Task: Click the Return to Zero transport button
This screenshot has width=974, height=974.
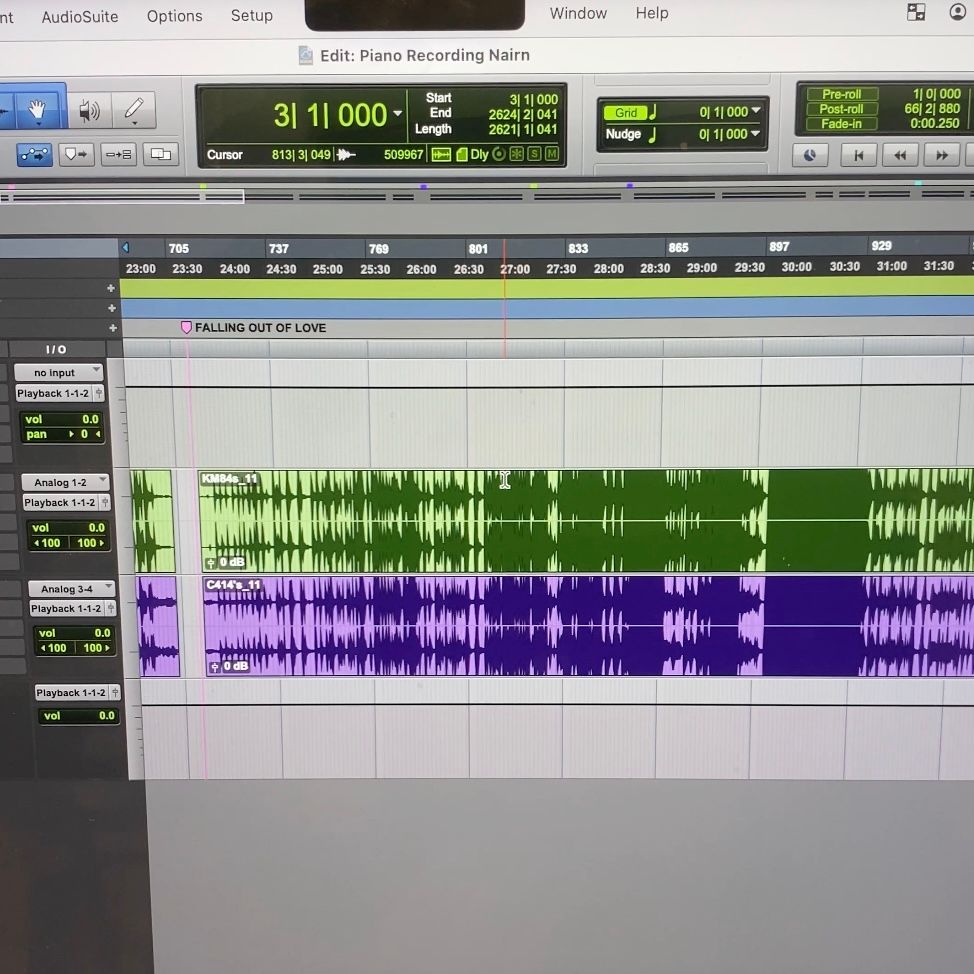Action: click(858, 155)
